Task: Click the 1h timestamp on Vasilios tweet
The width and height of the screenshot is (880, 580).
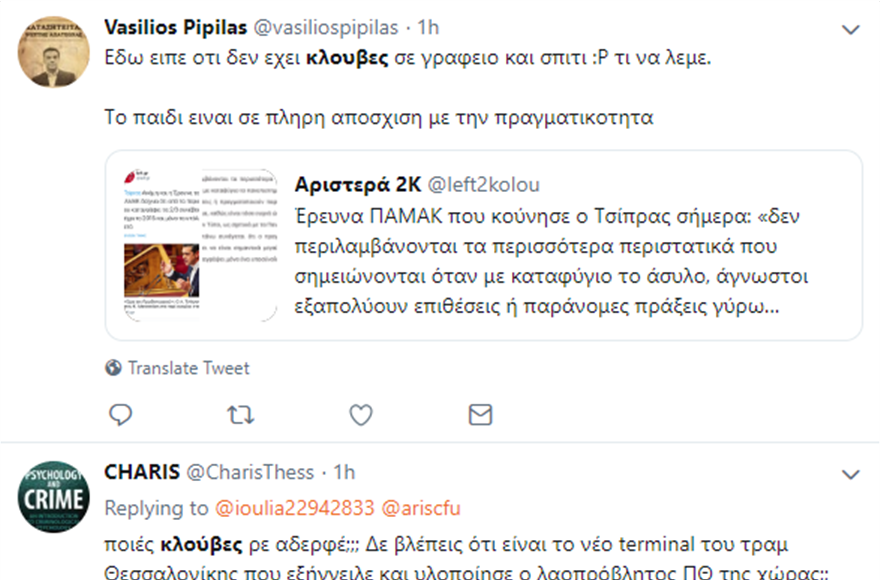Action: pyautogui.click(x=427, y=28)
